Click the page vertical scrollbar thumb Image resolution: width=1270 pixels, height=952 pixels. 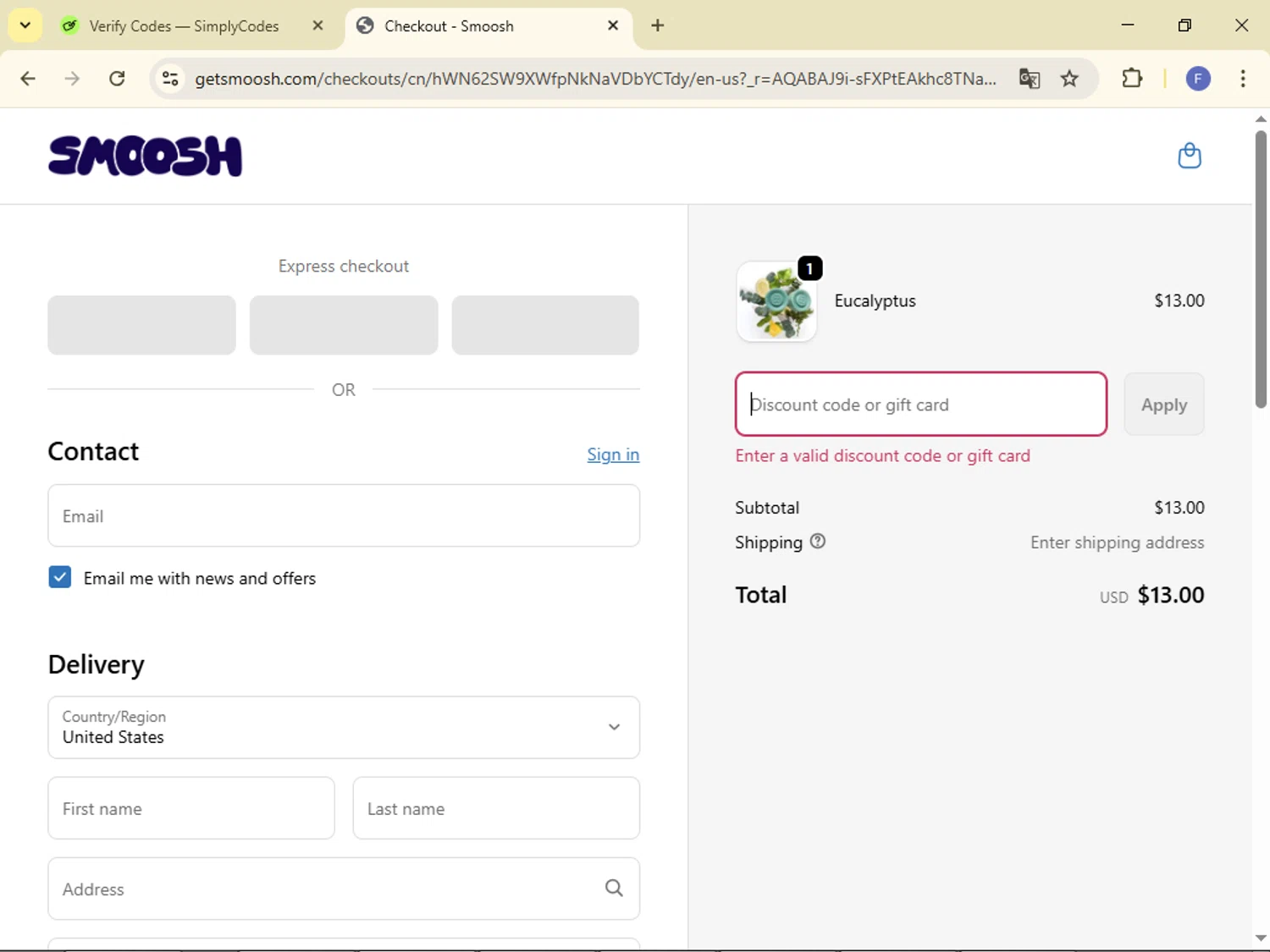[x=1261, y=269]
